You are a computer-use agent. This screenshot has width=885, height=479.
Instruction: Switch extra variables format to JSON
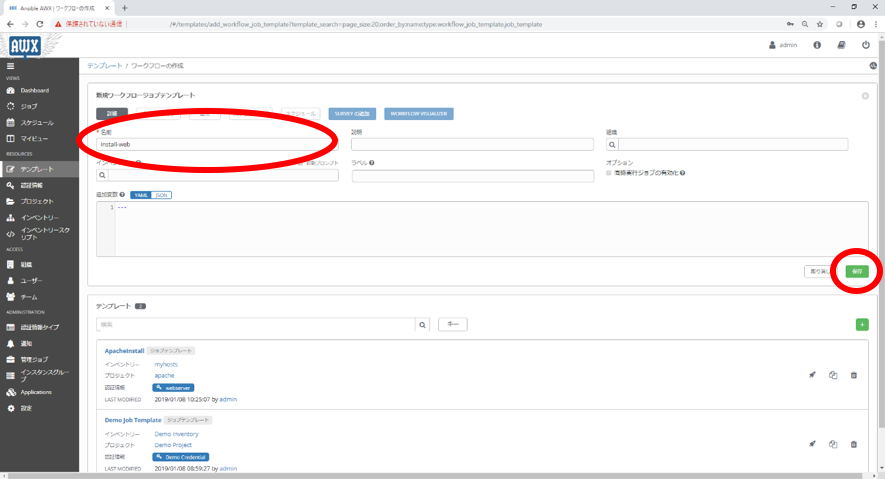(x=161, y=194)
